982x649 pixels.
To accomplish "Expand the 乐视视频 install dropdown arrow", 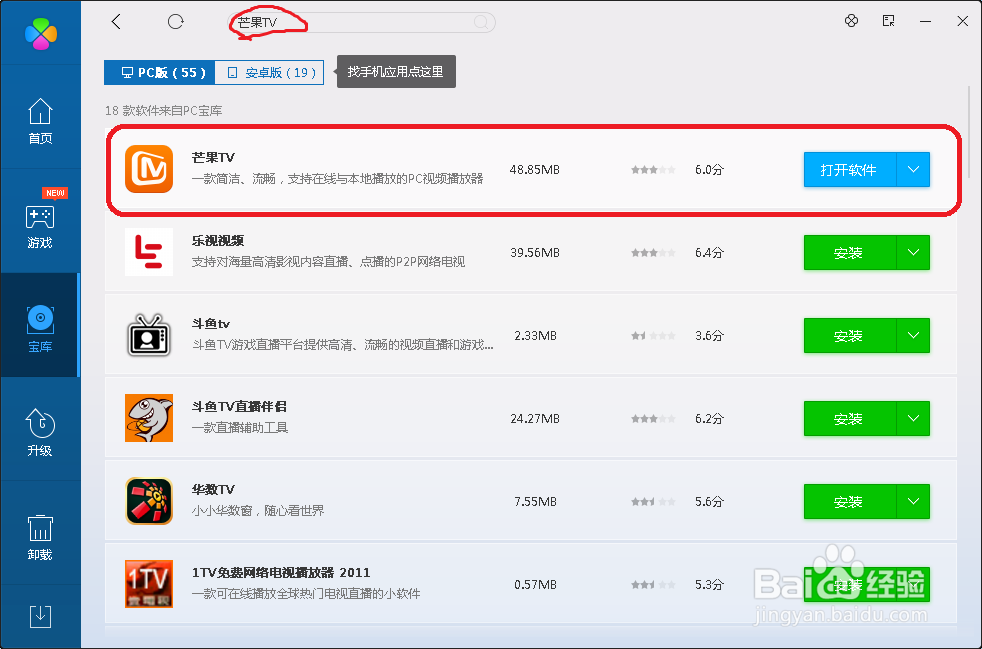I will click(x=912, y=252).
